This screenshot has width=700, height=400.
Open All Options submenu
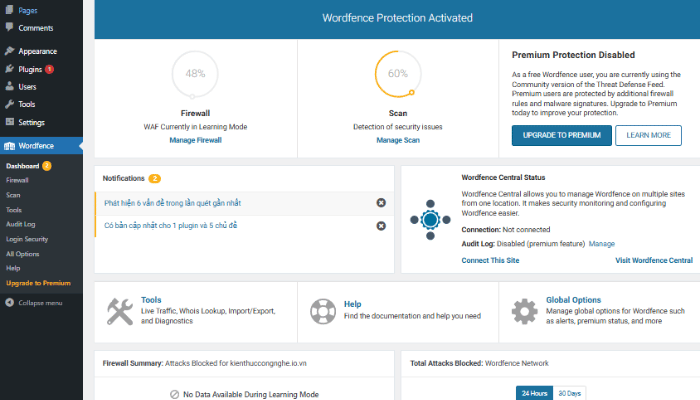22,254
